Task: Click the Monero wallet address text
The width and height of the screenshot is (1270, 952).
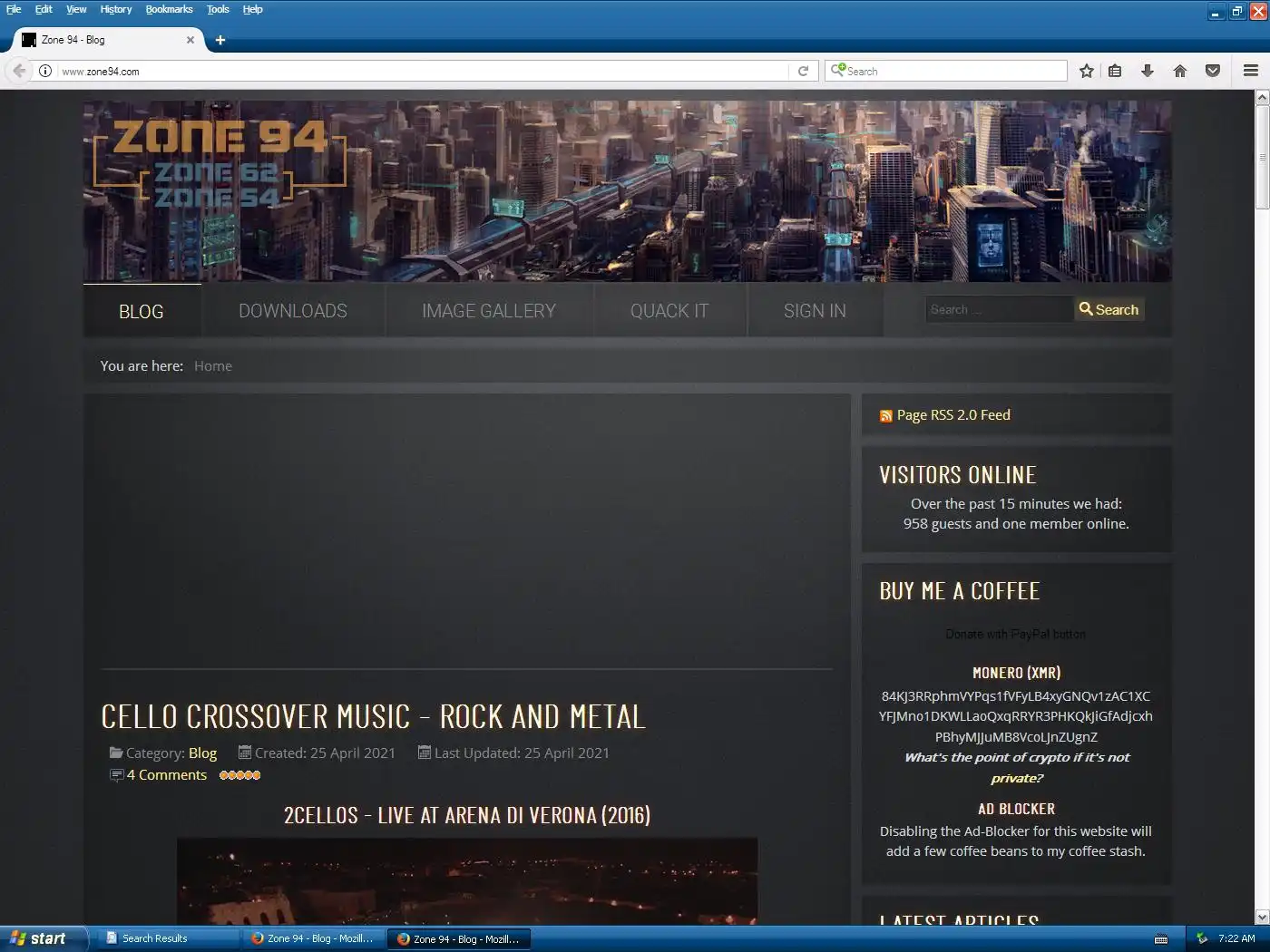Action: [1015, 716]
